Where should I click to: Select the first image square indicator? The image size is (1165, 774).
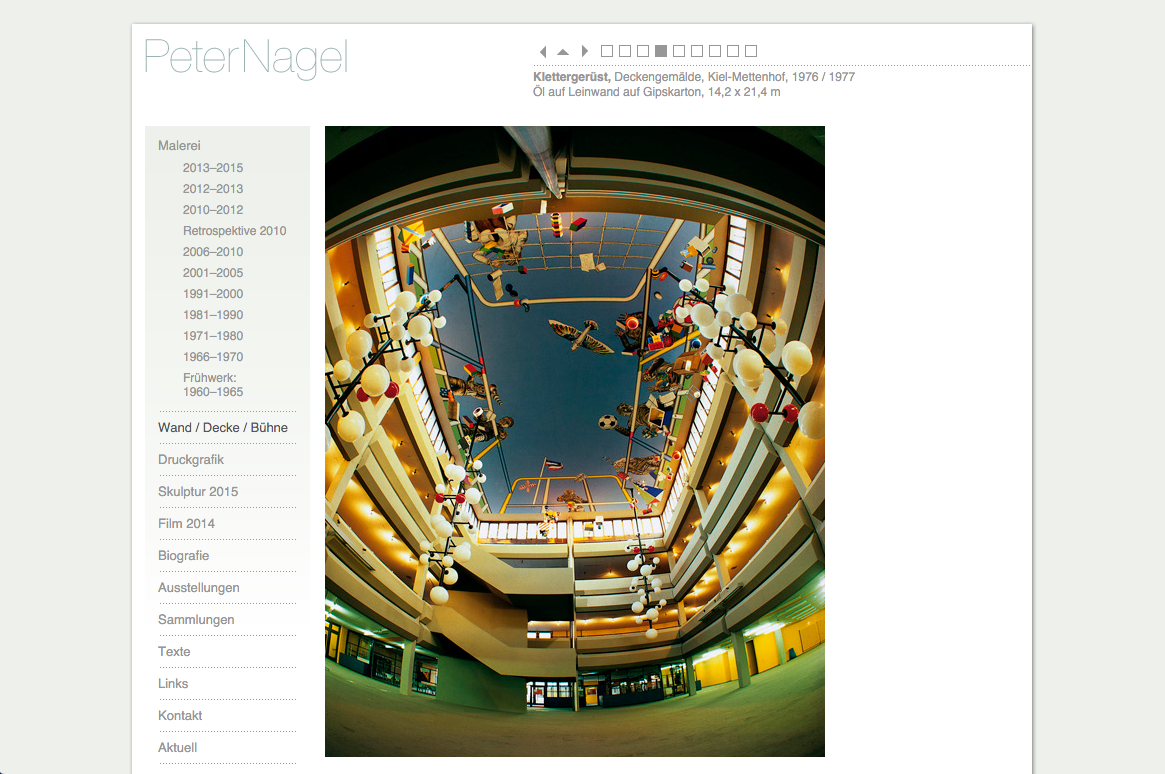pyautogui.click(x=607, y=51)
